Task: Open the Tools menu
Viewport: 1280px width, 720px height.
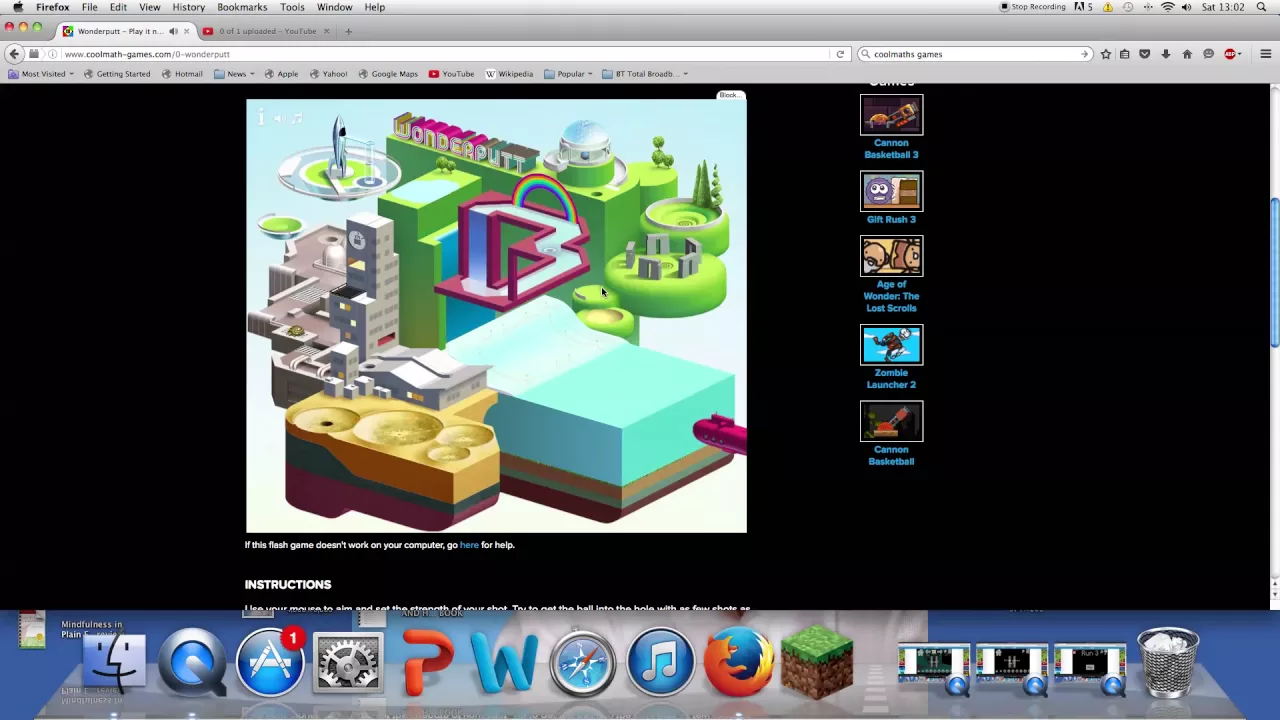Action: point(292,7)
